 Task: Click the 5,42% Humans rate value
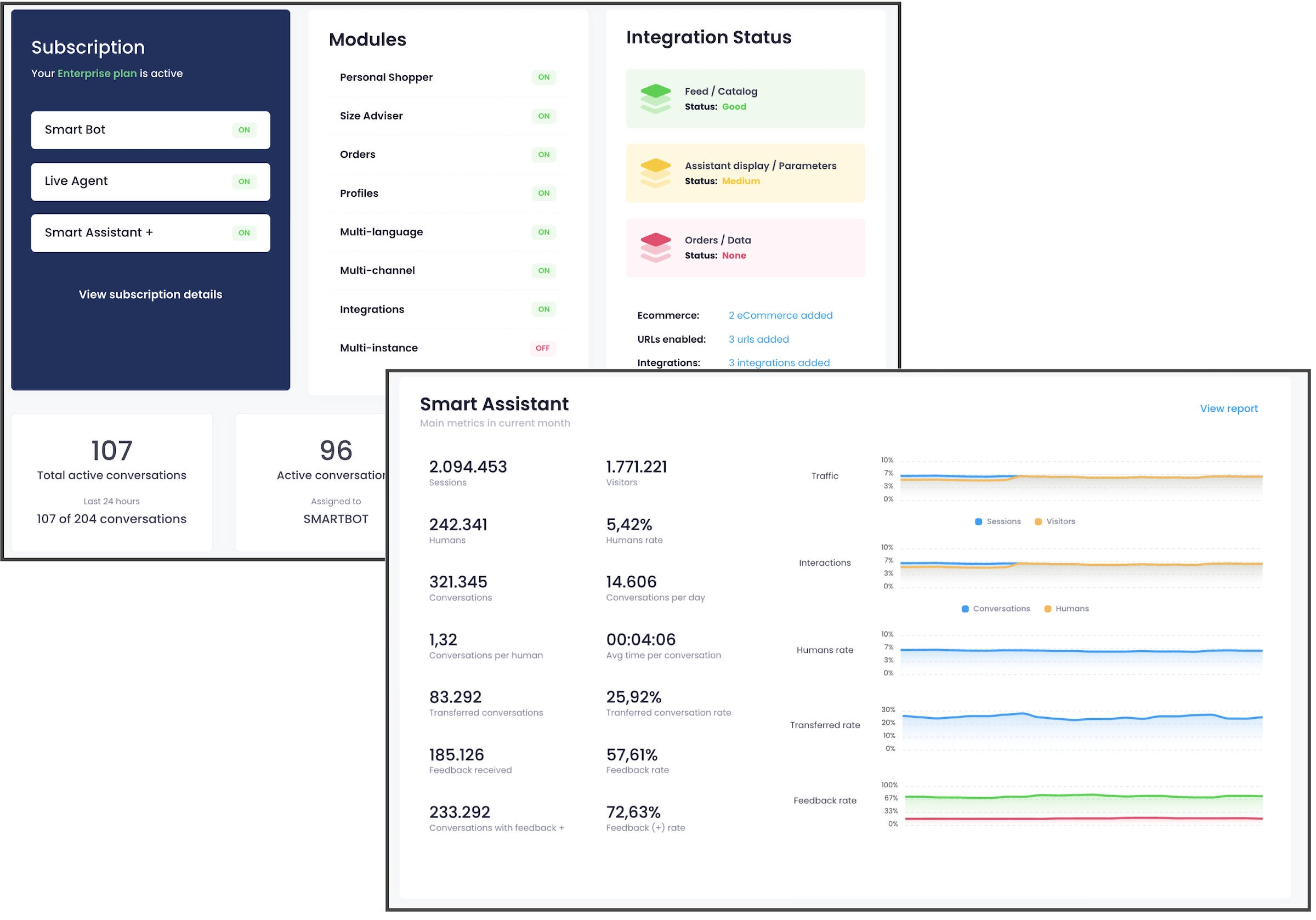coord(629,525)
